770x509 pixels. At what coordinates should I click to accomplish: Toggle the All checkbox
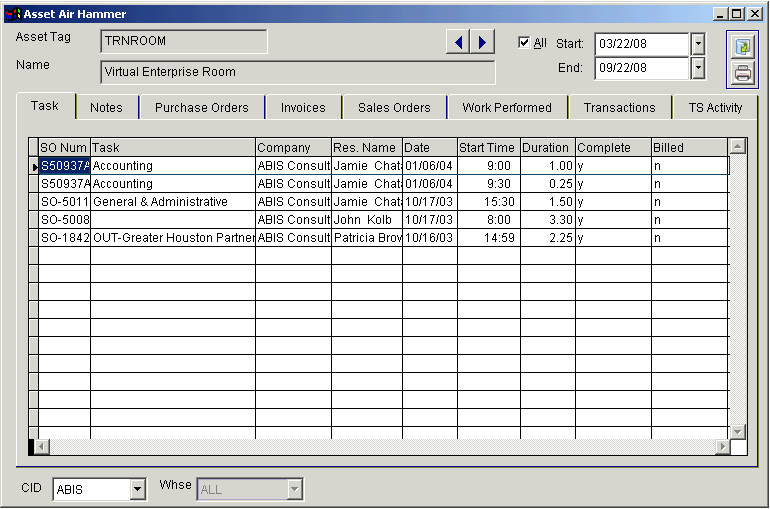tap(524, 43)
